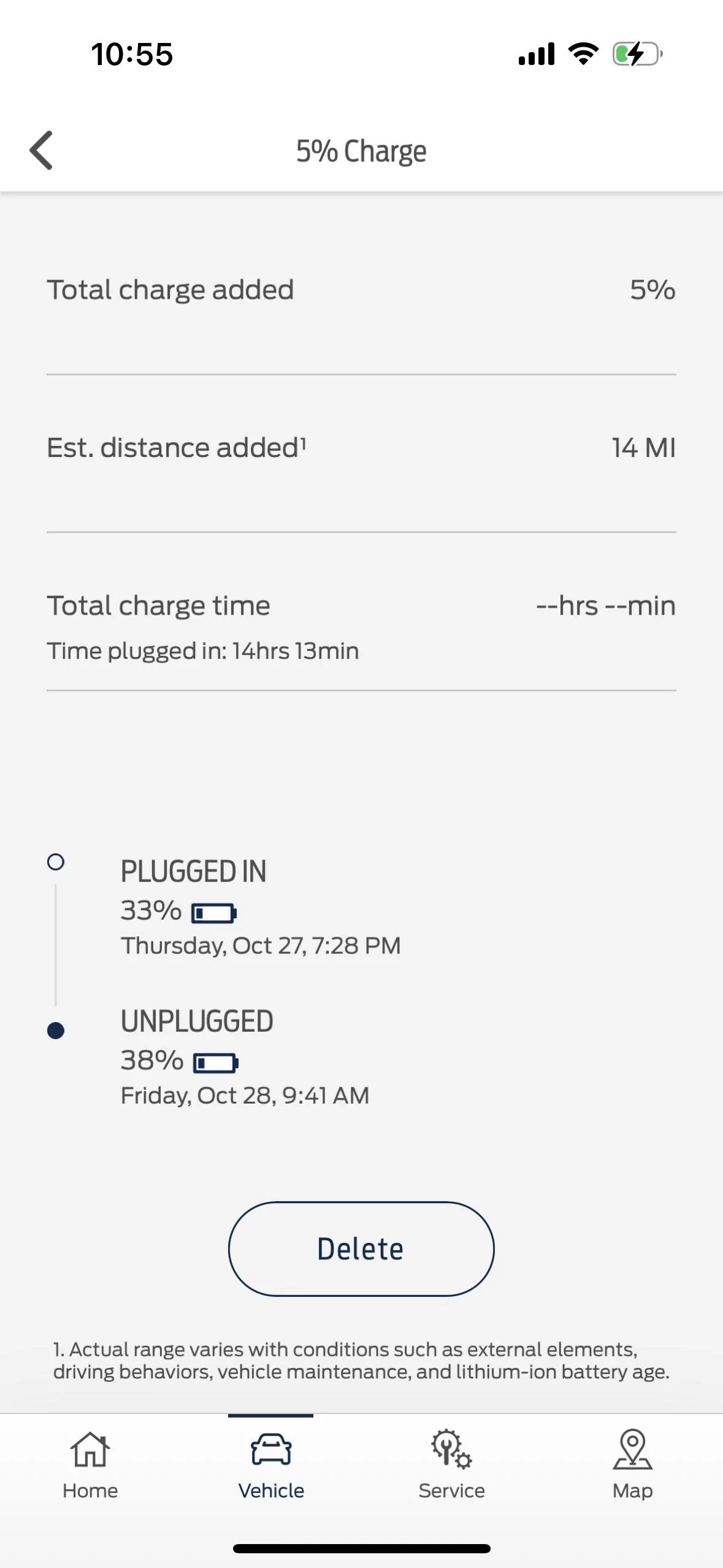Viewport: 723px width, 1568px height.
Task: Tap the 5% Charge page title
Action: [361, 151]
